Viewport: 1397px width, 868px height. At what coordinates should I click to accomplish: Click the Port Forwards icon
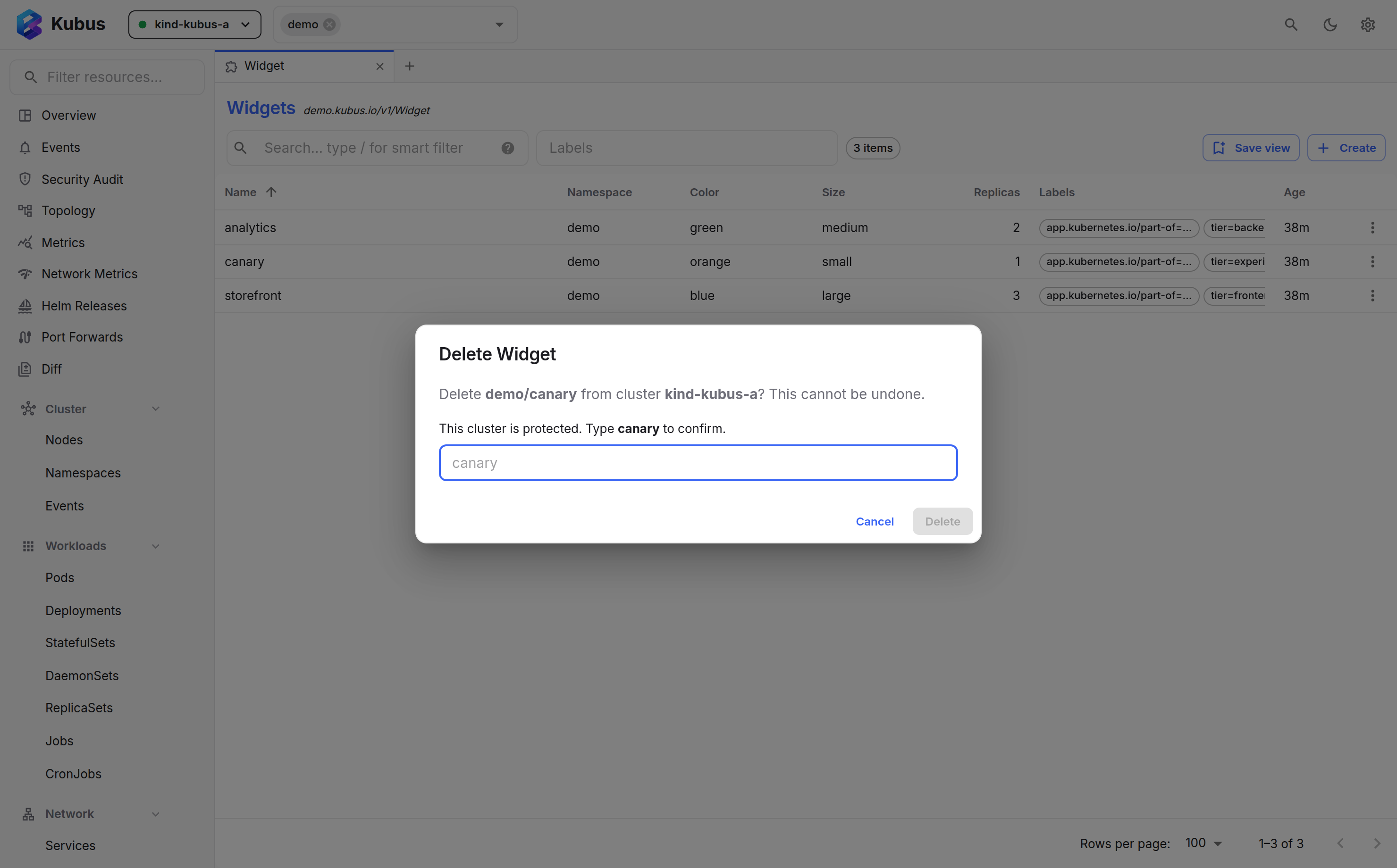(25, 337)
